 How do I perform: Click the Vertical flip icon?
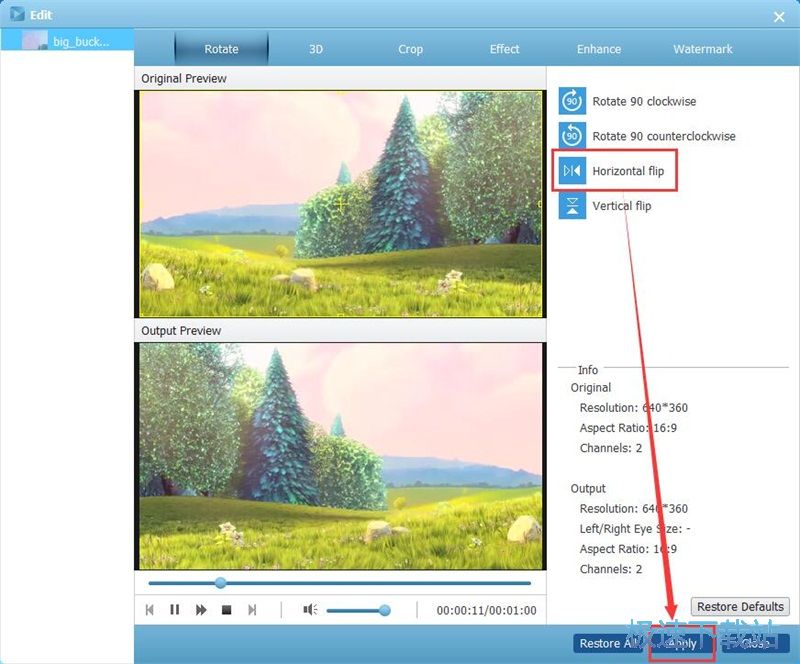click(572, 206)
